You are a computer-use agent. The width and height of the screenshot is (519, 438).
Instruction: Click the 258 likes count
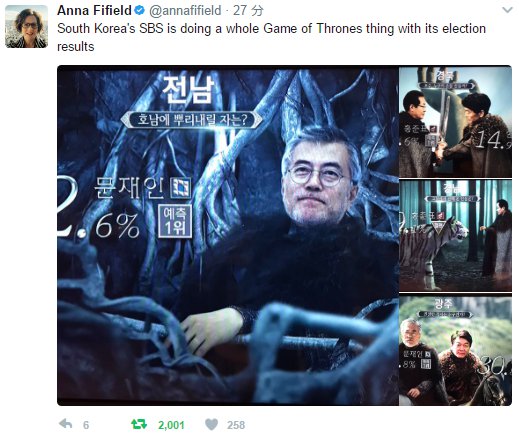point(236,425)
